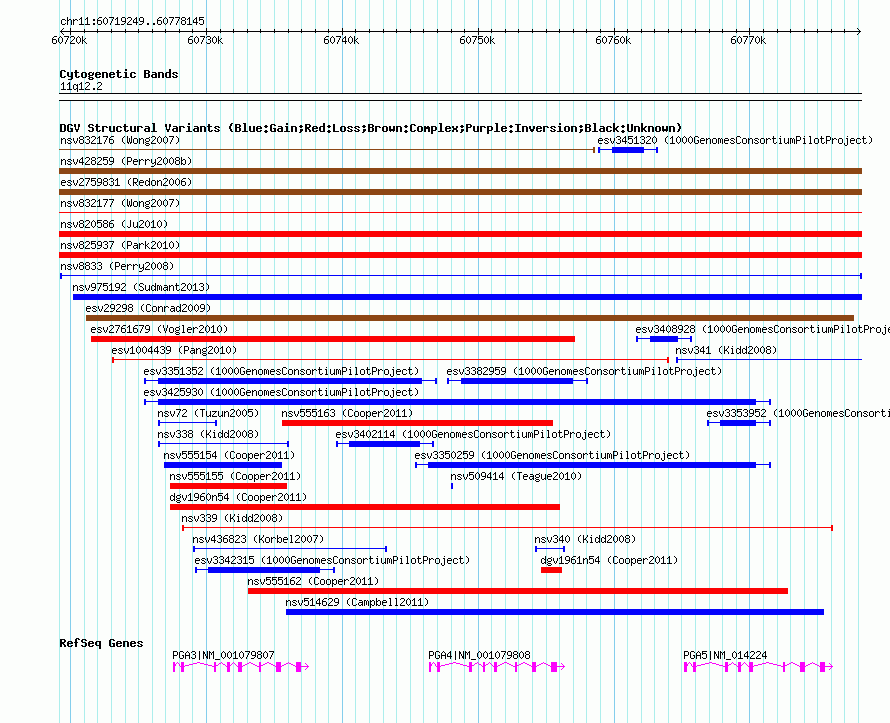This screenshot has height=723, width=890.
Task: Select the nsv555163 red loss bar
Action: 417,423
